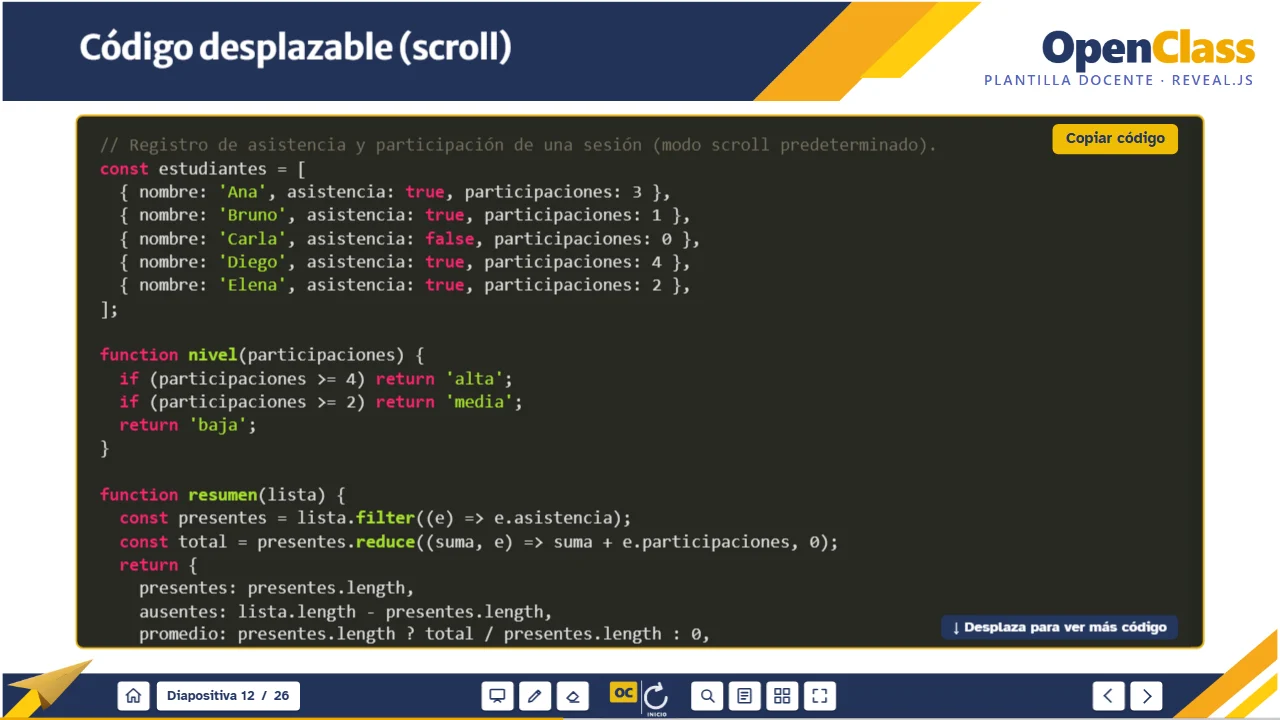Select the eraser tool
Screen dimensions: 1280x720
pyautogui.click(x=573, y=696)
